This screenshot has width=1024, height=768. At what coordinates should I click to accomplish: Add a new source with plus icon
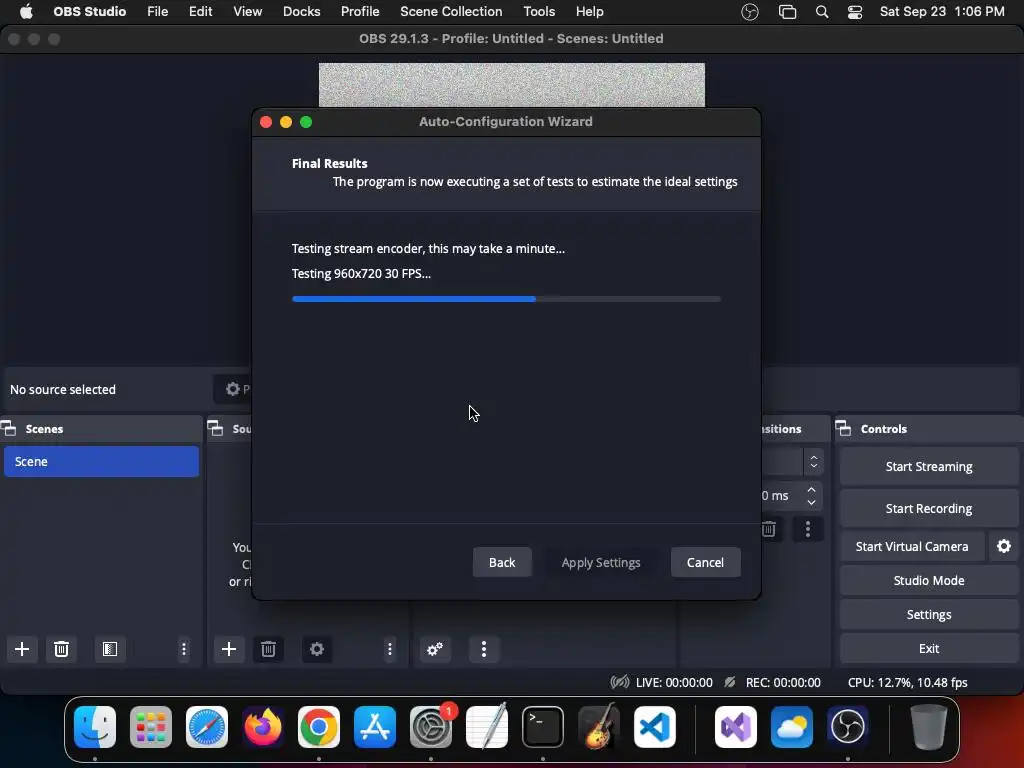229,648
